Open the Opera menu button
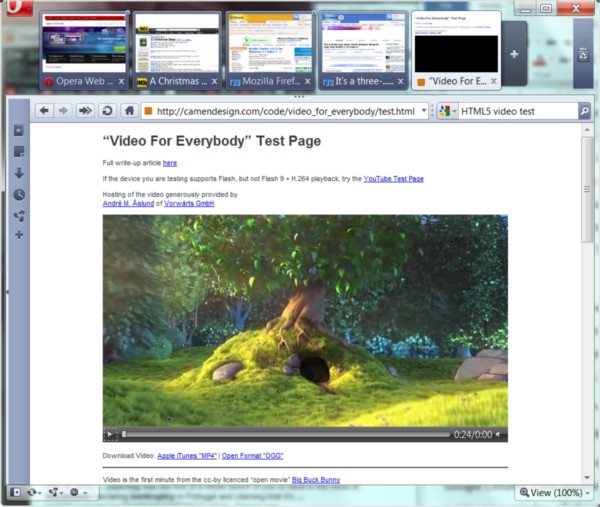 [18, 7]
